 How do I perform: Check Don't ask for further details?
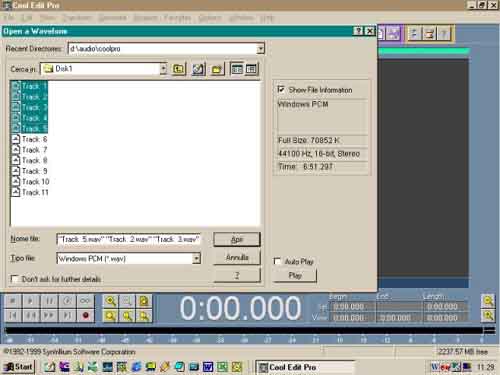coord(14,279)
